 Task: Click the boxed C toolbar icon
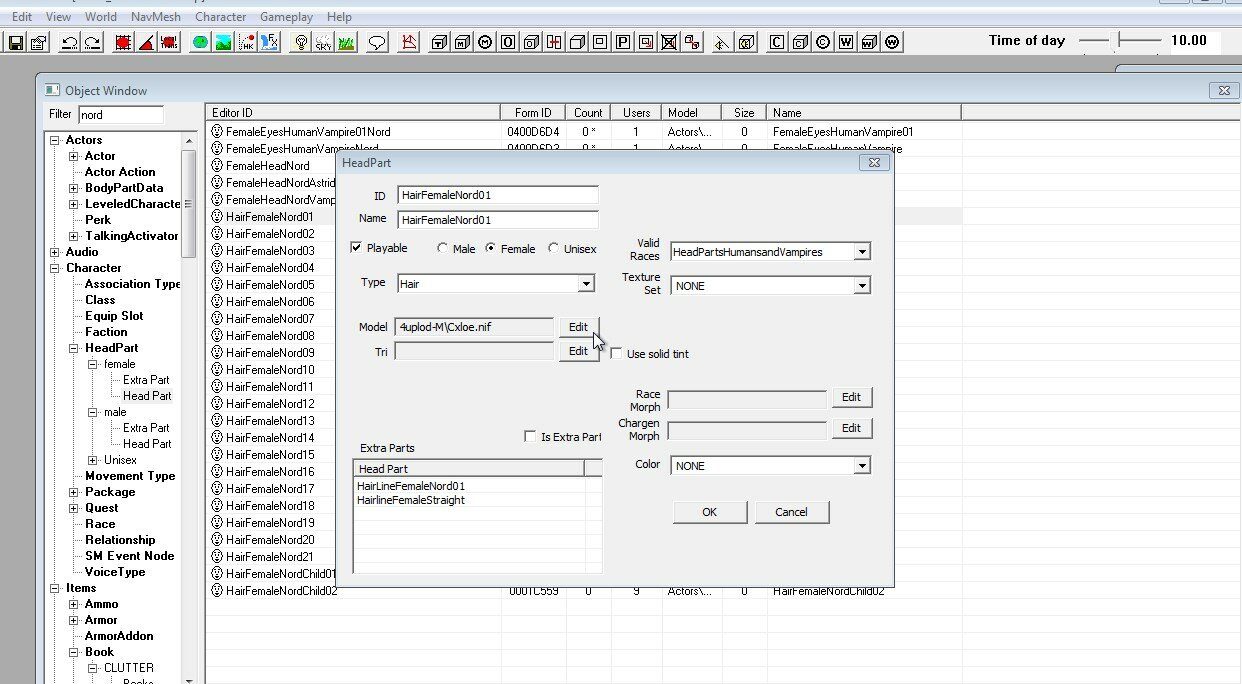click(776, 43)
